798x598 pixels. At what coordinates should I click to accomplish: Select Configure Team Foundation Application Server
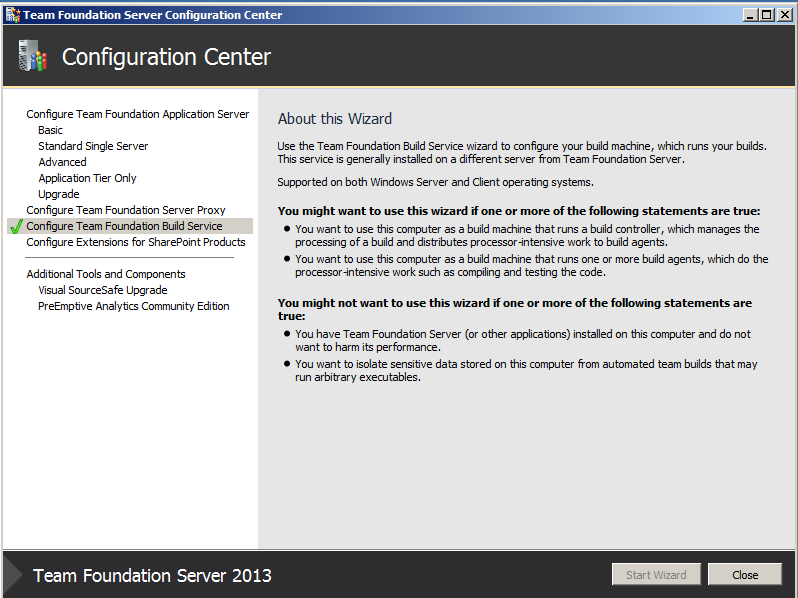pos(137,114)
